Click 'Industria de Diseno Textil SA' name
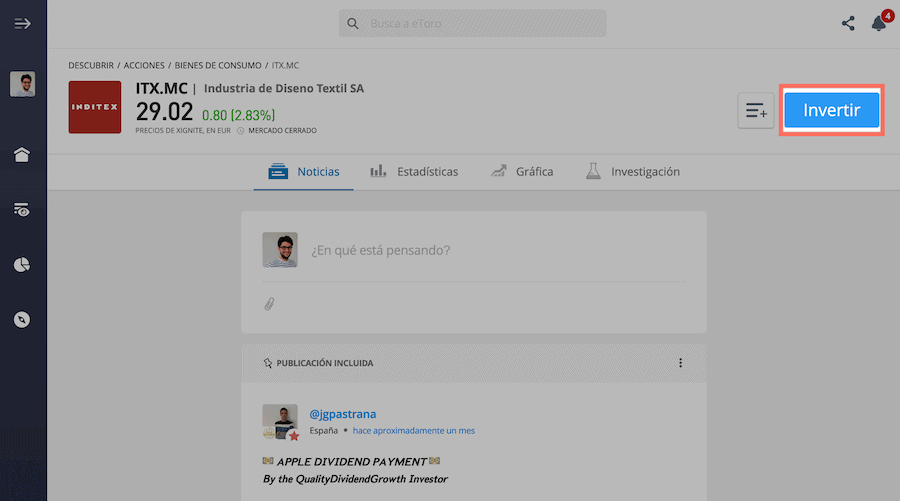Screen dimensions: 900x501 click(284, 88)
